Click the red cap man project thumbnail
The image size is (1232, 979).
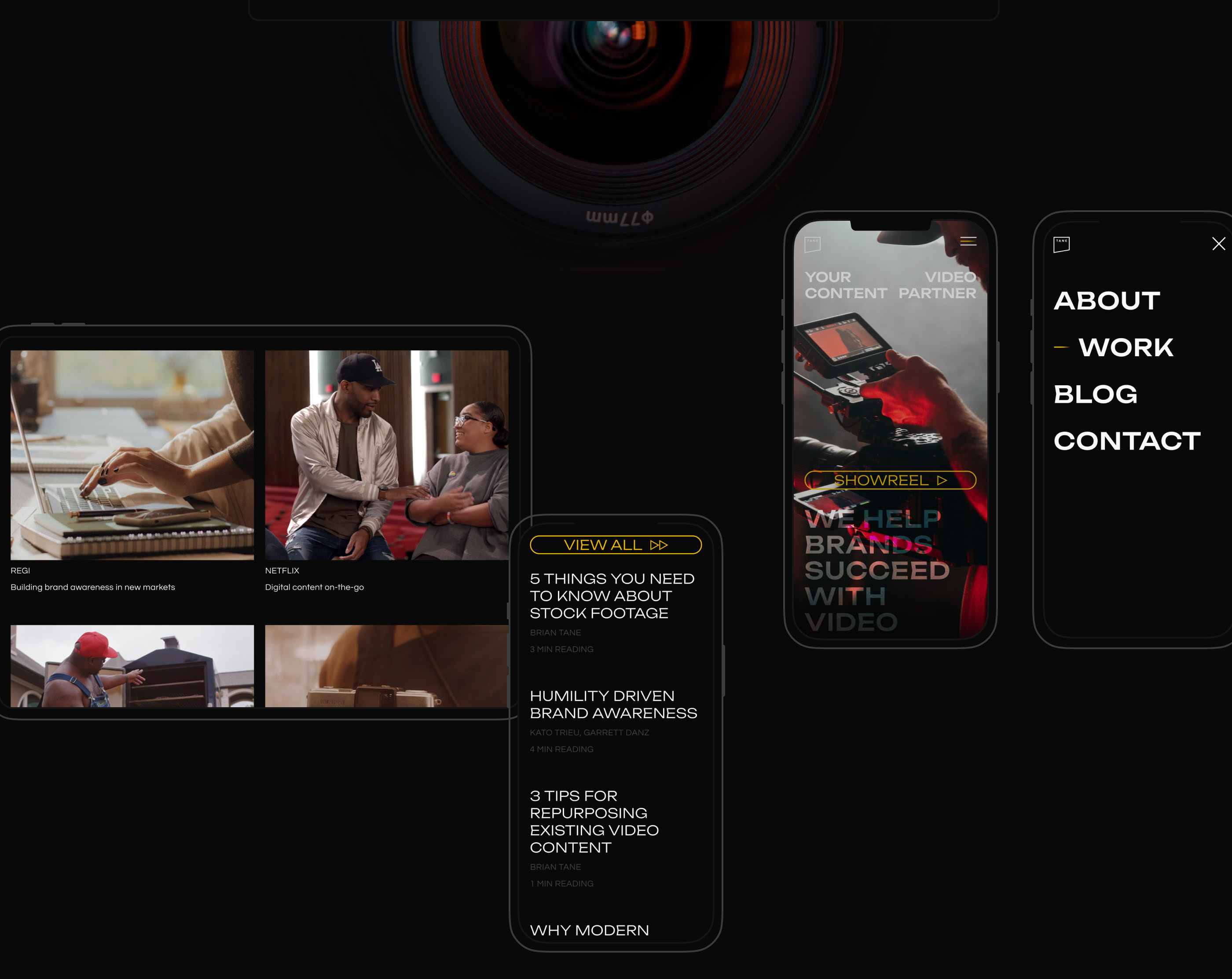(x=132, y=666)
